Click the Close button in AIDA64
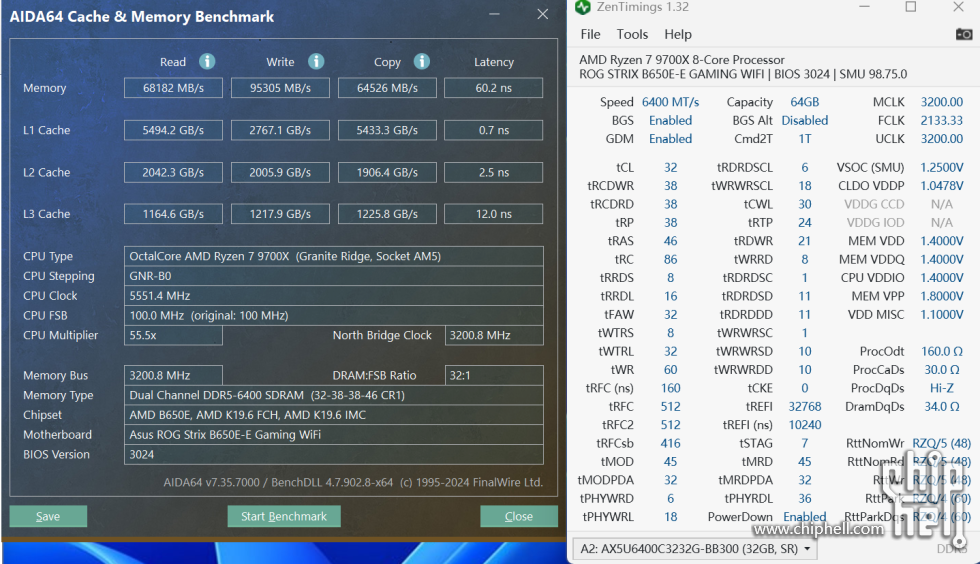Image resolution: width=980 pixels, height=564 pixels. [519, 516]
